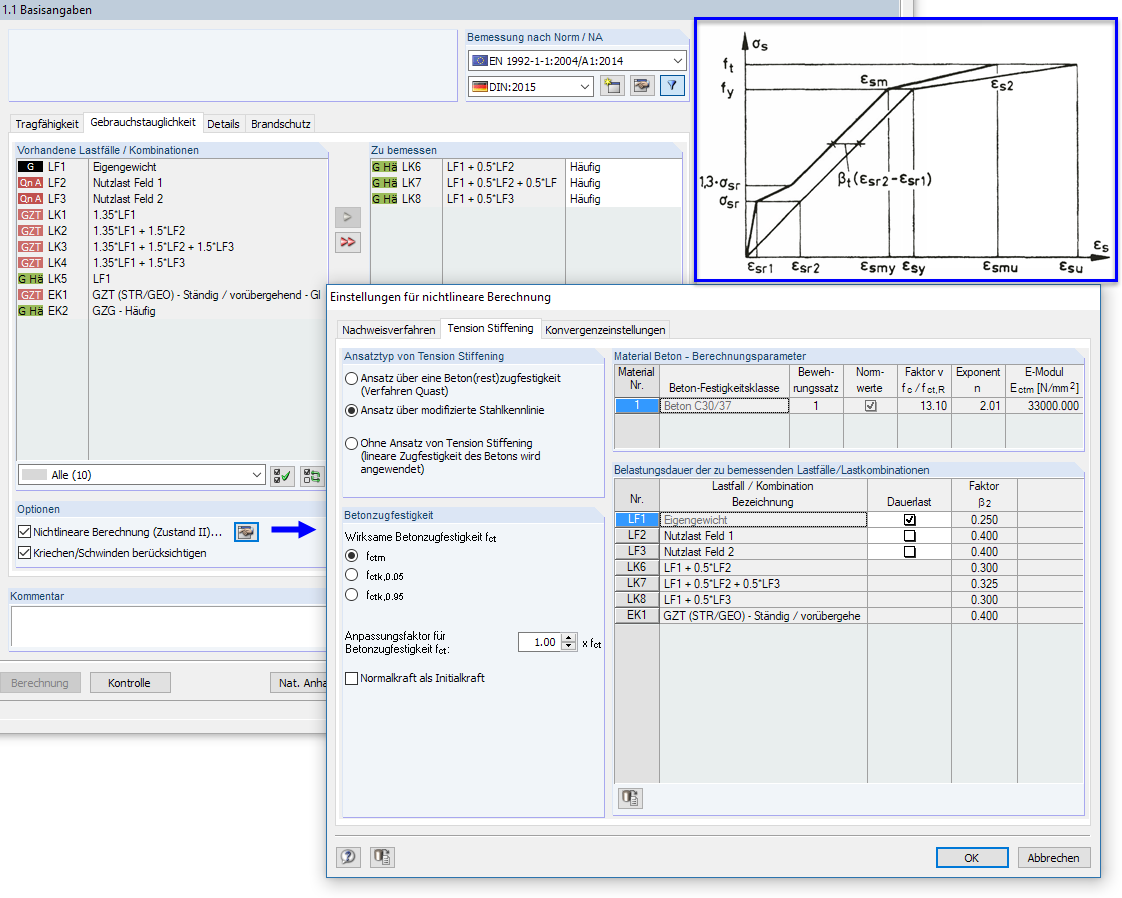Screen dimensions: 1122x898
Task: Select EK2 GZG - Häufig row
Action: click(172, 311)
